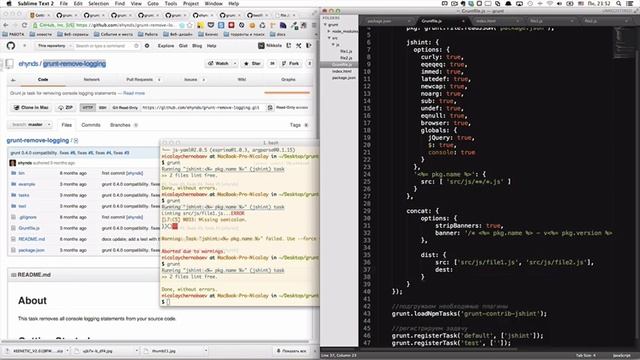Viewport: 640px width, 360px height.
Task: Close the Gruntfile.js tab in Sublime
Action: pyautogui.click(x=463, y=20)
